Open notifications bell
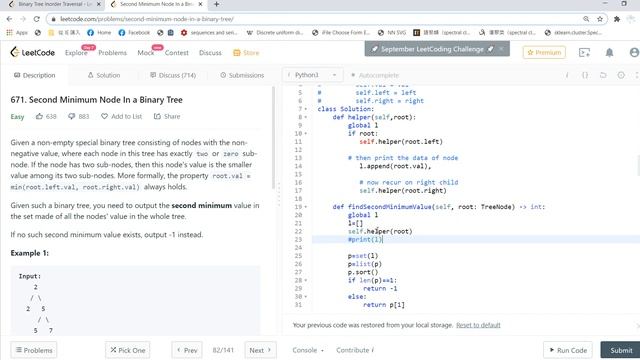The image size is (640, 360). [609, 53]
